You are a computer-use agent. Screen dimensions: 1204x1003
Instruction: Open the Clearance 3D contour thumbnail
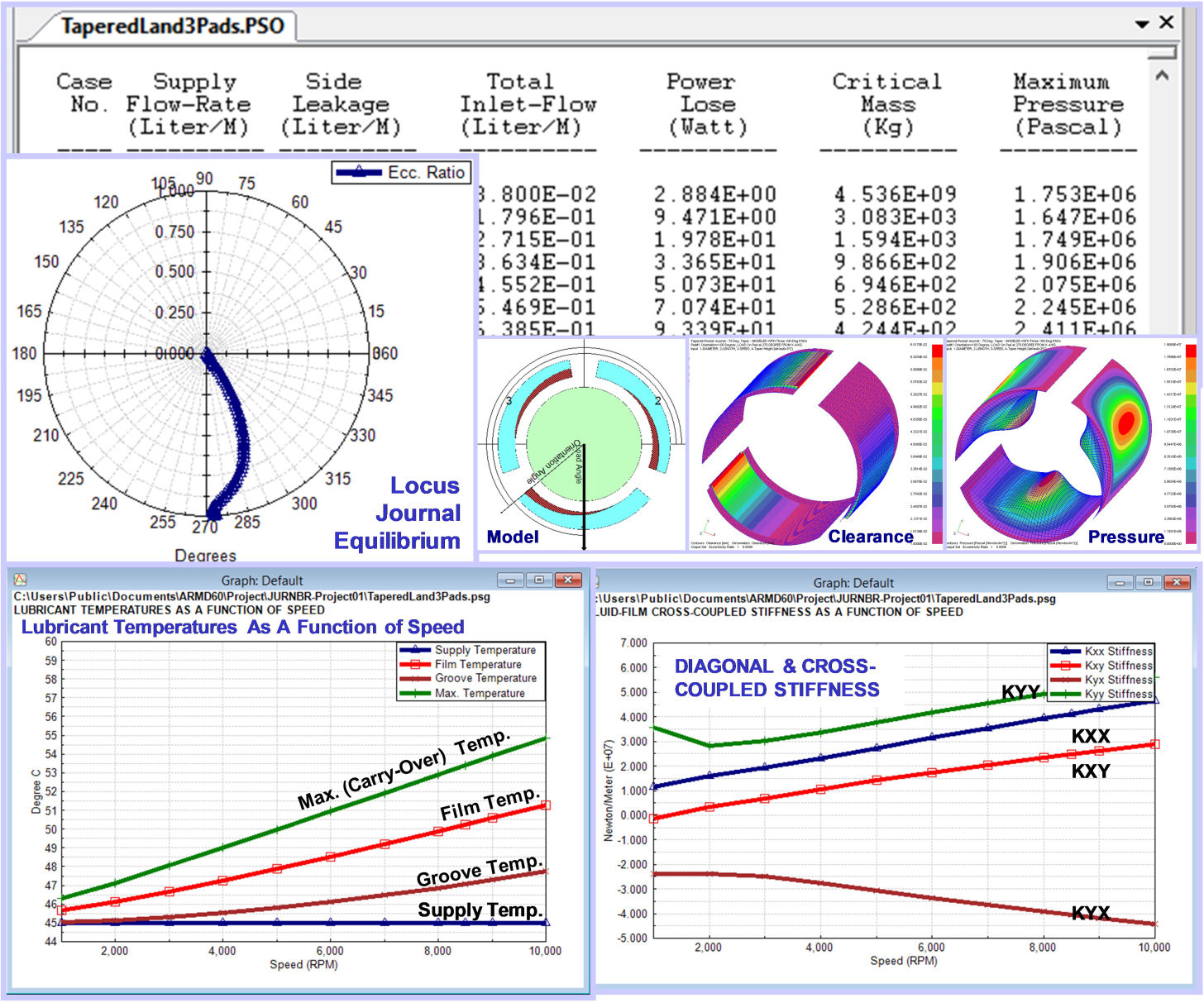(x=816, y=444)
